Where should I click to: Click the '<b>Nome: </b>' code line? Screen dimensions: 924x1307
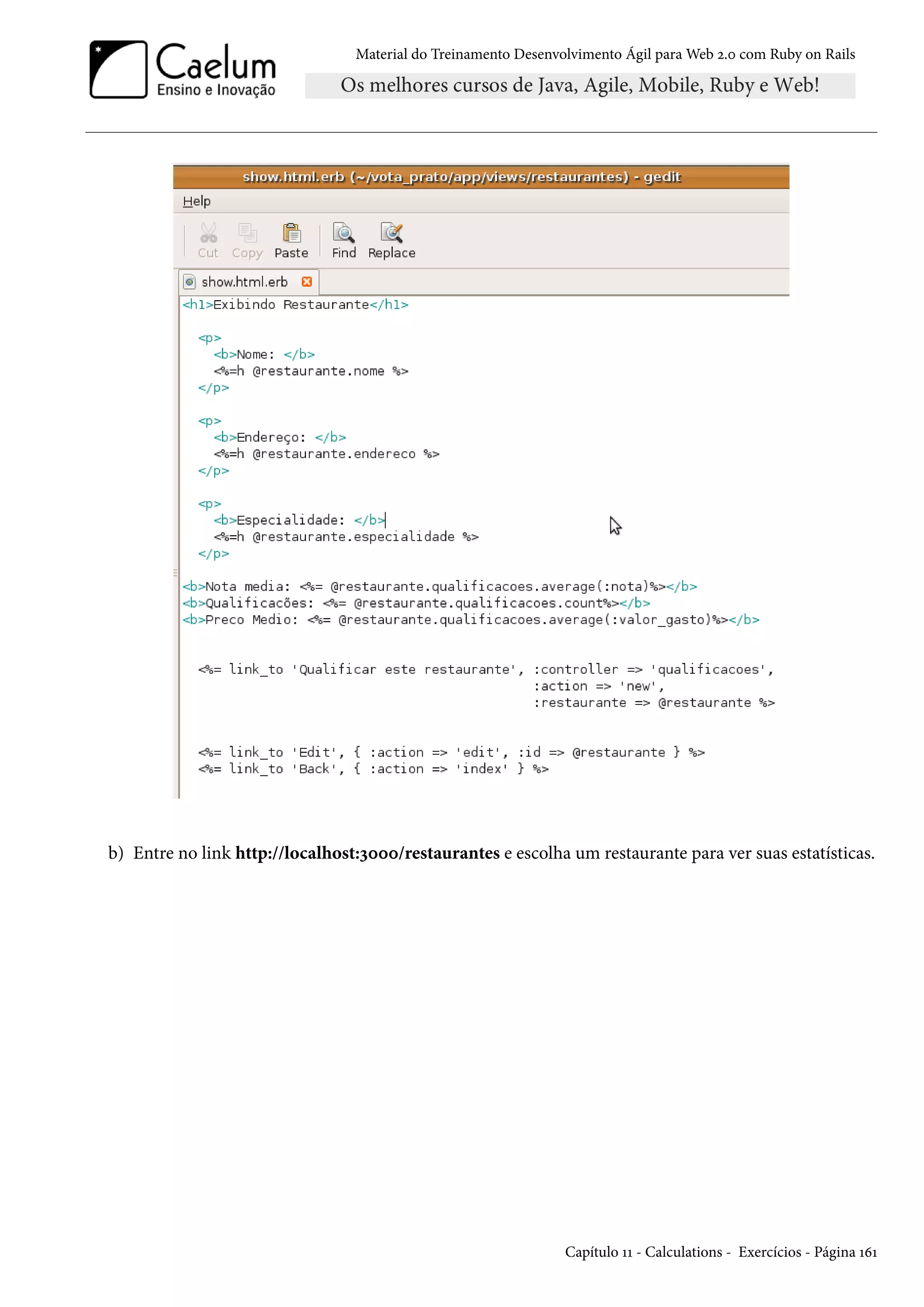[x=264, y=355]
